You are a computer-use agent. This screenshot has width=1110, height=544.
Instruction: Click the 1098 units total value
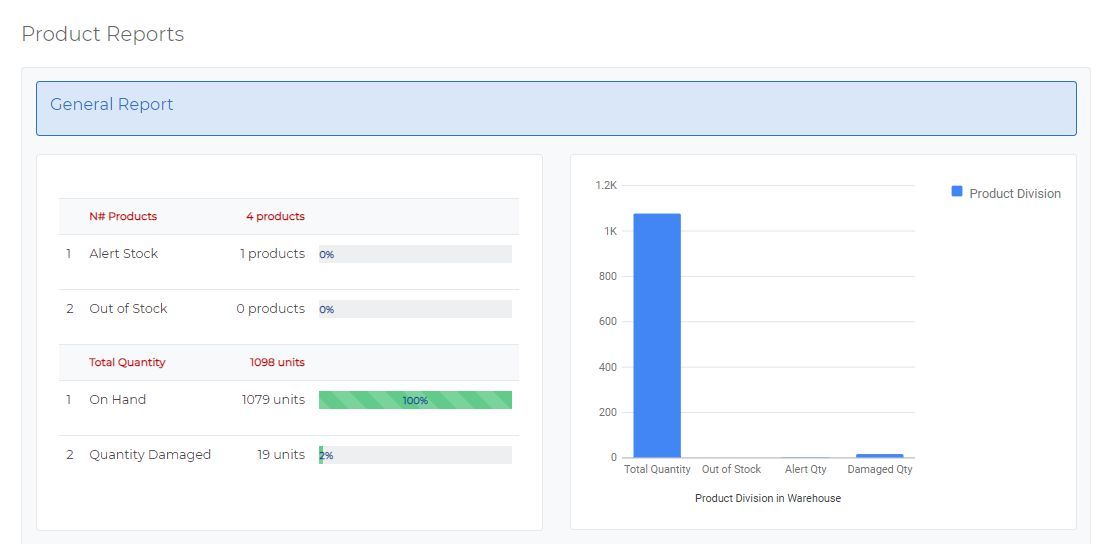[277, 363]
